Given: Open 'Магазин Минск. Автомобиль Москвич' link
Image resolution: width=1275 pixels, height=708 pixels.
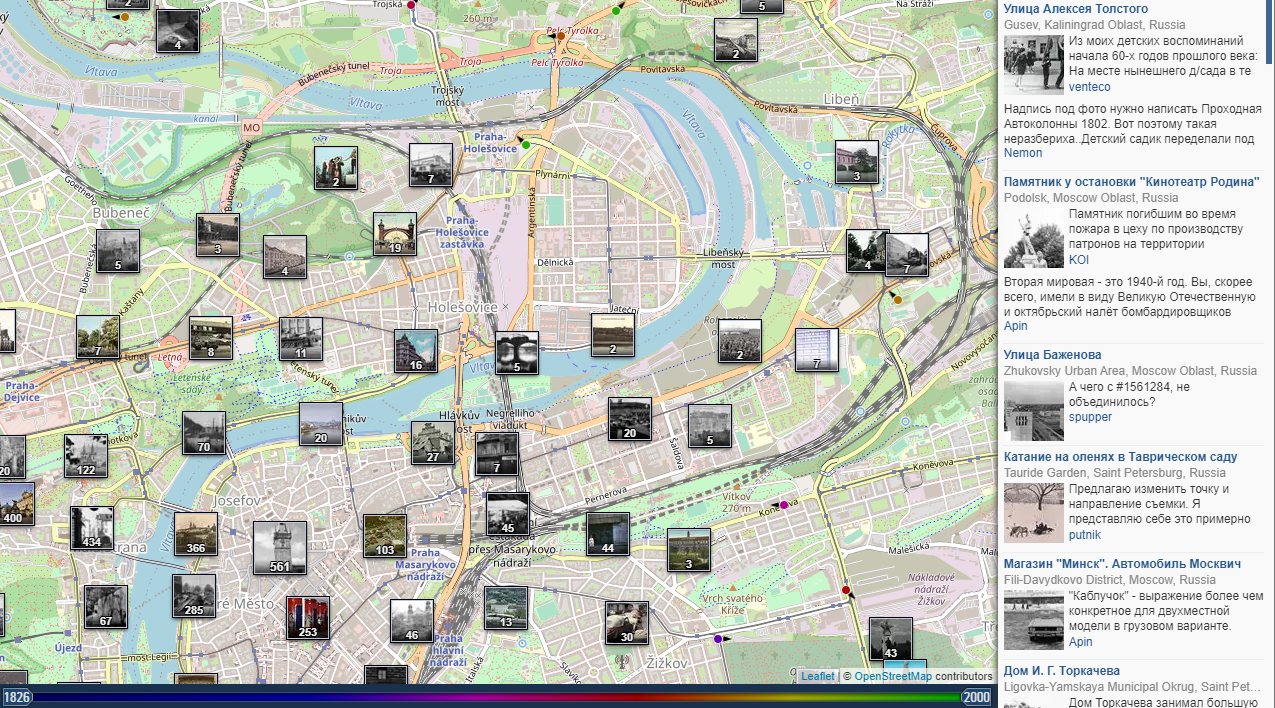Looking at the screenshot, I should pyautogui.click(x=1123, y=564).
